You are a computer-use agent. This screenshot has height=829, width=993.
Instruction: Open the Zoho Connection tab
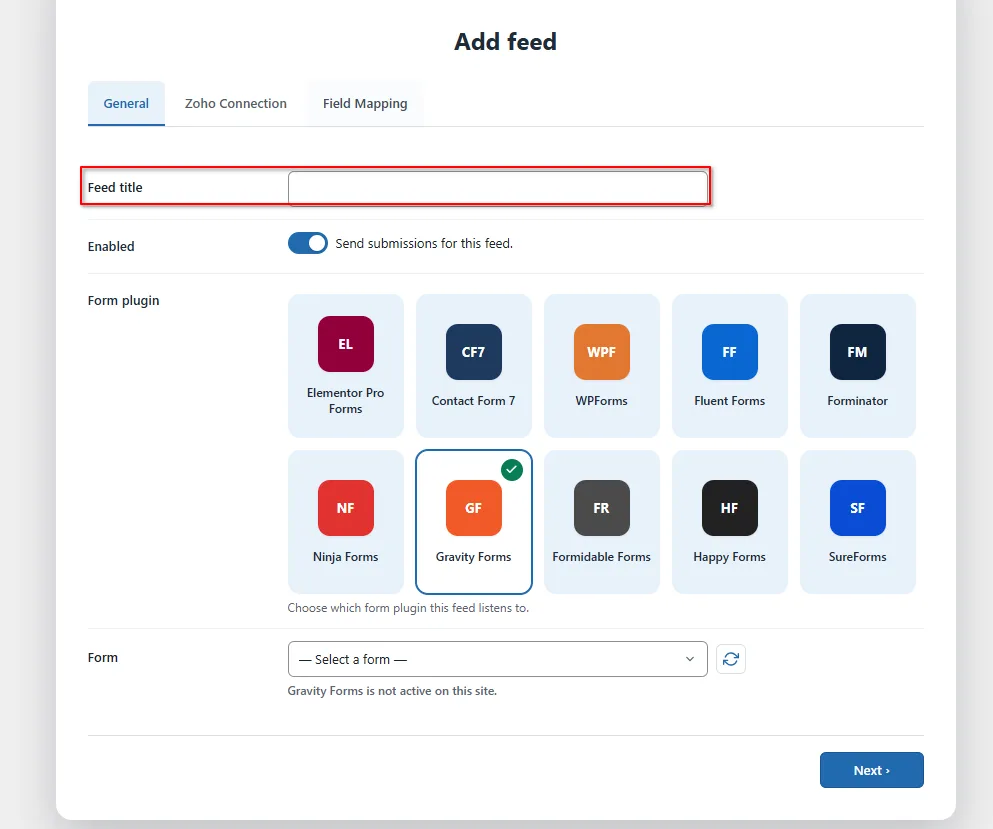236,103
